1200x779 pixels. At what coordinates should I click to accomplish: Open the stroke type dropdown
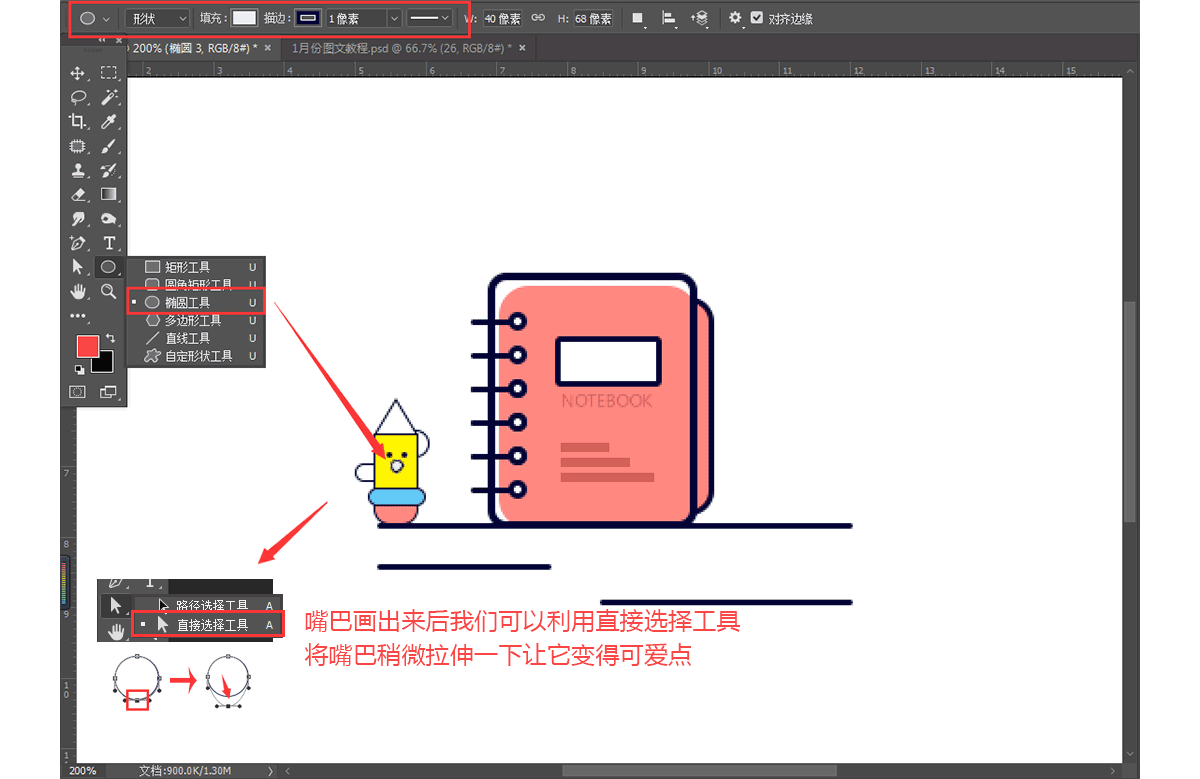pyautogui.click(x=430, y=17)
